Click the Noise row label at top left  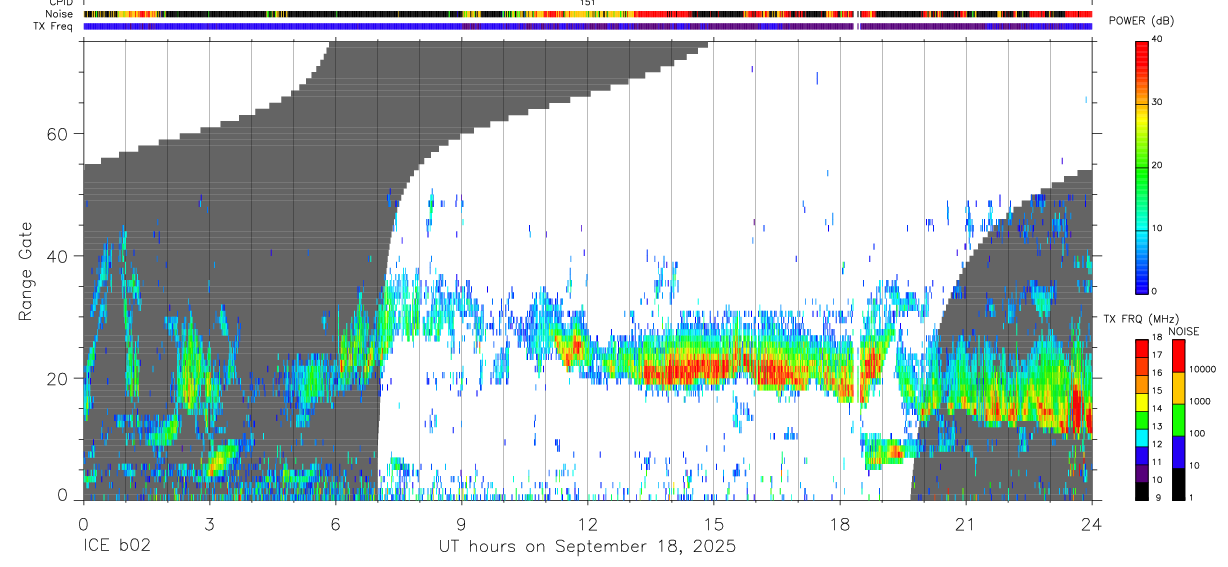pyautogui.click(x=61, y=15)
